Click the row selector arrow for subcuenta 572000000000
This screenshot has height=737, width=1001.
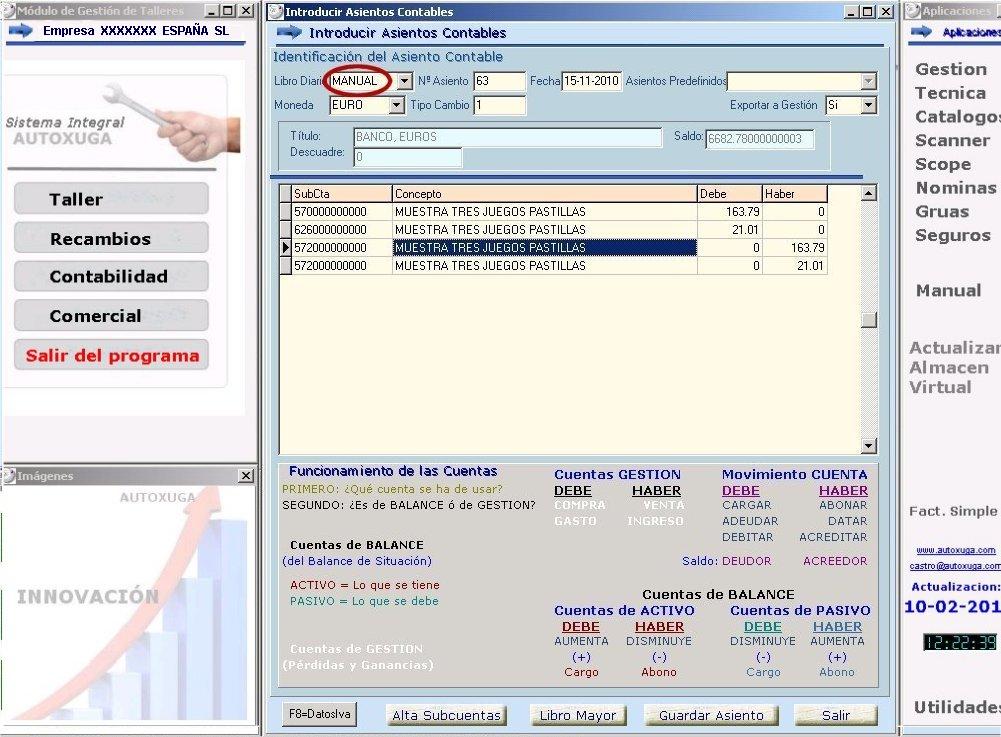286,248
